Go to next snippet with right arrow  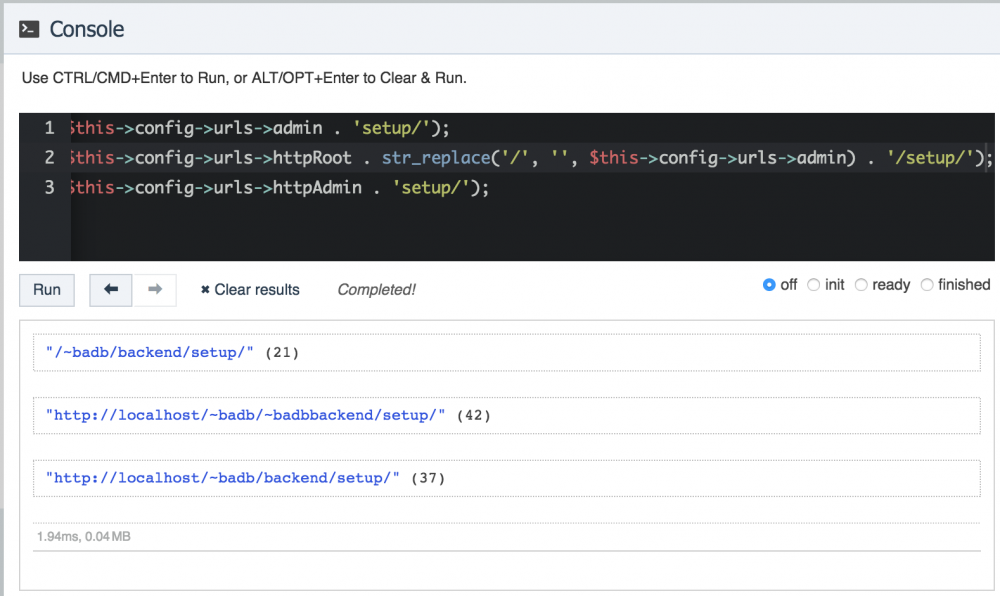pyautogui.click(x=155, y=289)
